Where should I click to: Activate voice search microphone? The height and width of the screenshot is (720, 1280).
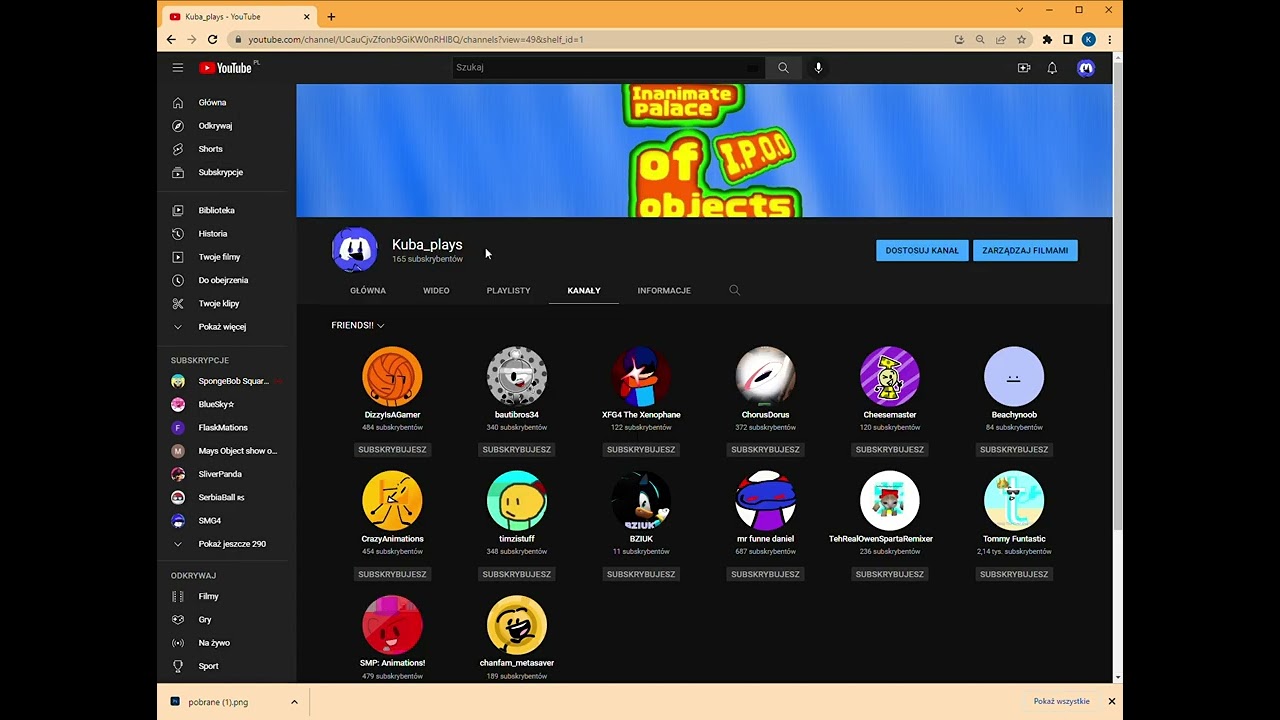(x=818, y=68)
